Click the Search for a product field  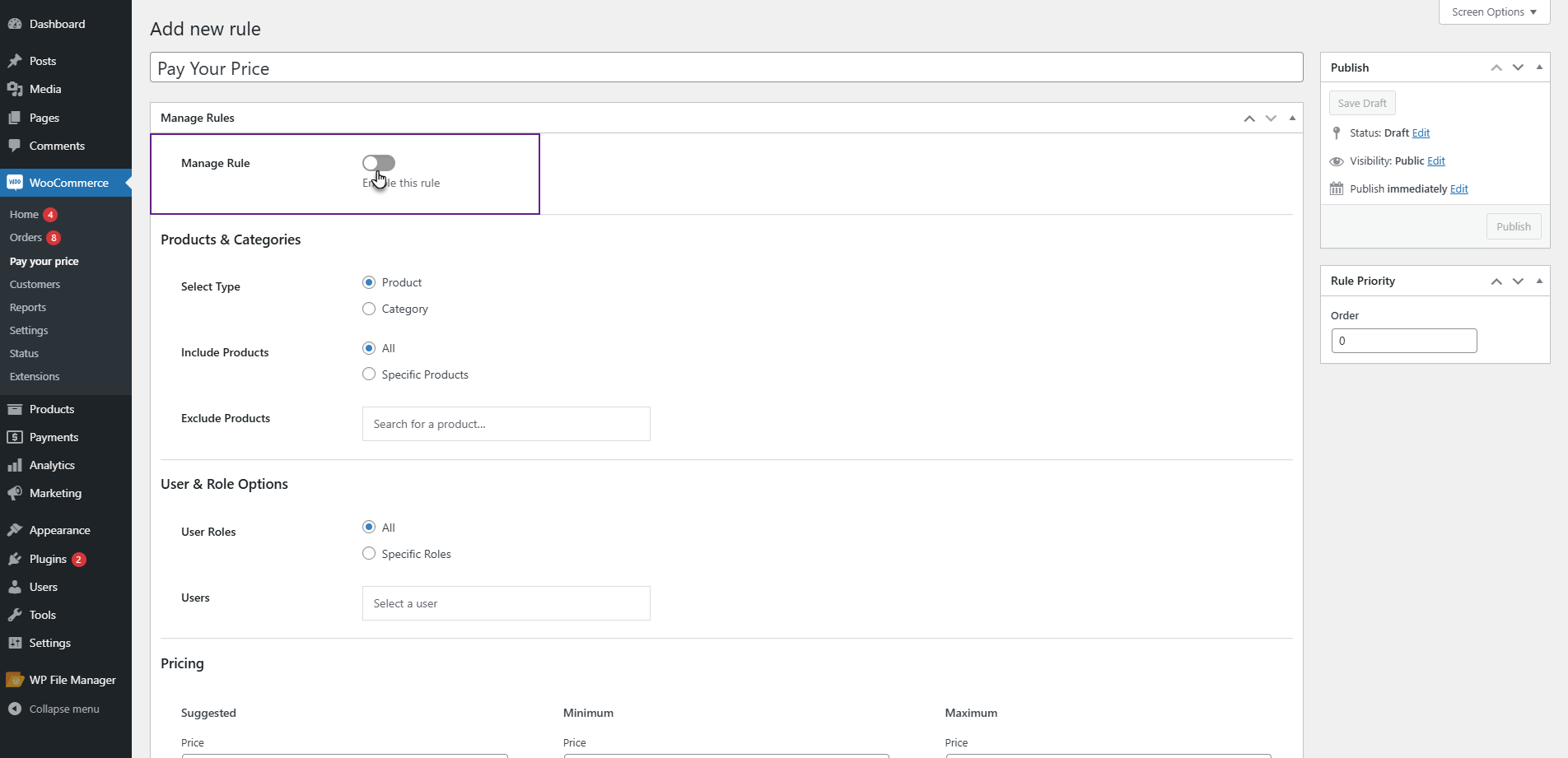[506, 424]
